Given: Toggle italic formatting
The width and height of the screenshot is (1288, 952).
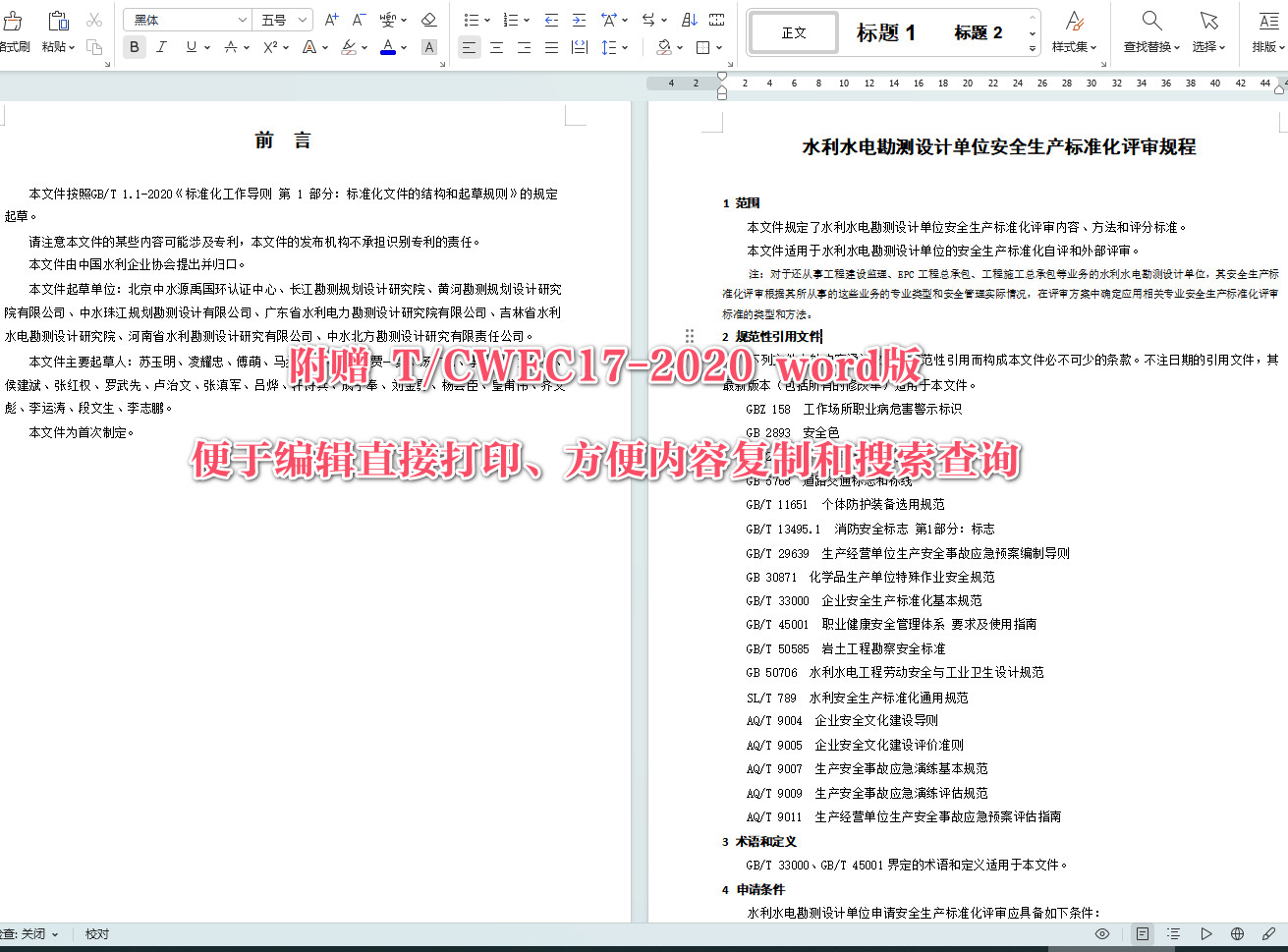Looking at the screenshot, I should (161, 46).
